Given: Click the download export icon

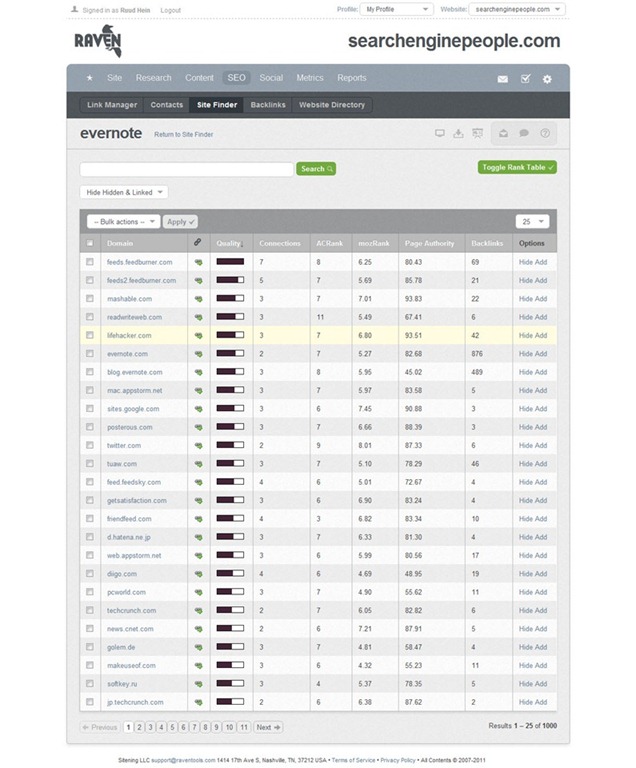Looking at the screenshot, I should point(458,133).
